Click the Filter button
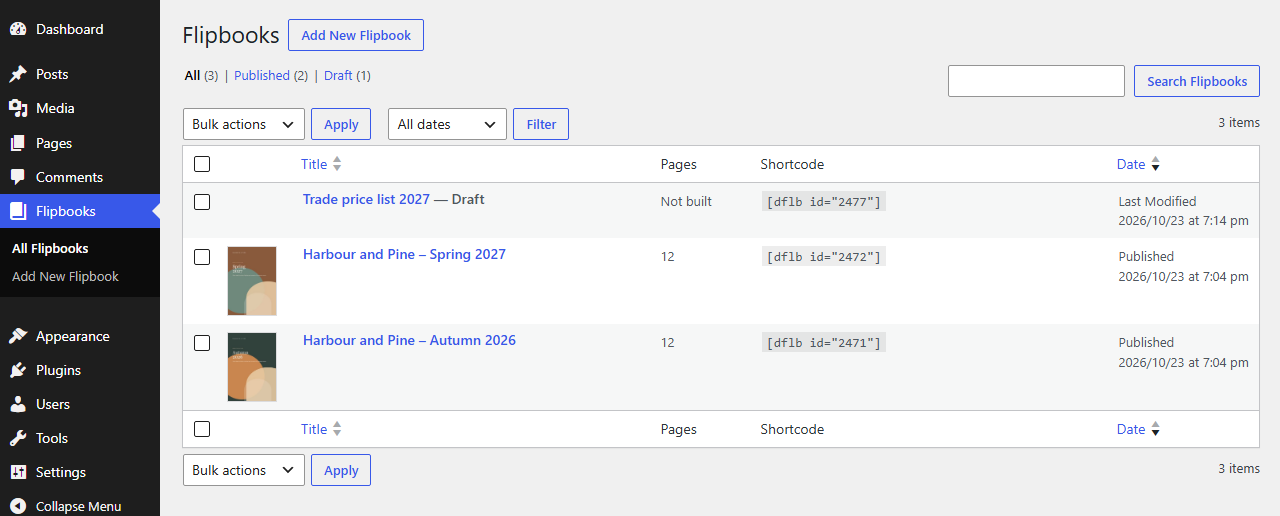1280x516 pixels. tap(541, 124)
